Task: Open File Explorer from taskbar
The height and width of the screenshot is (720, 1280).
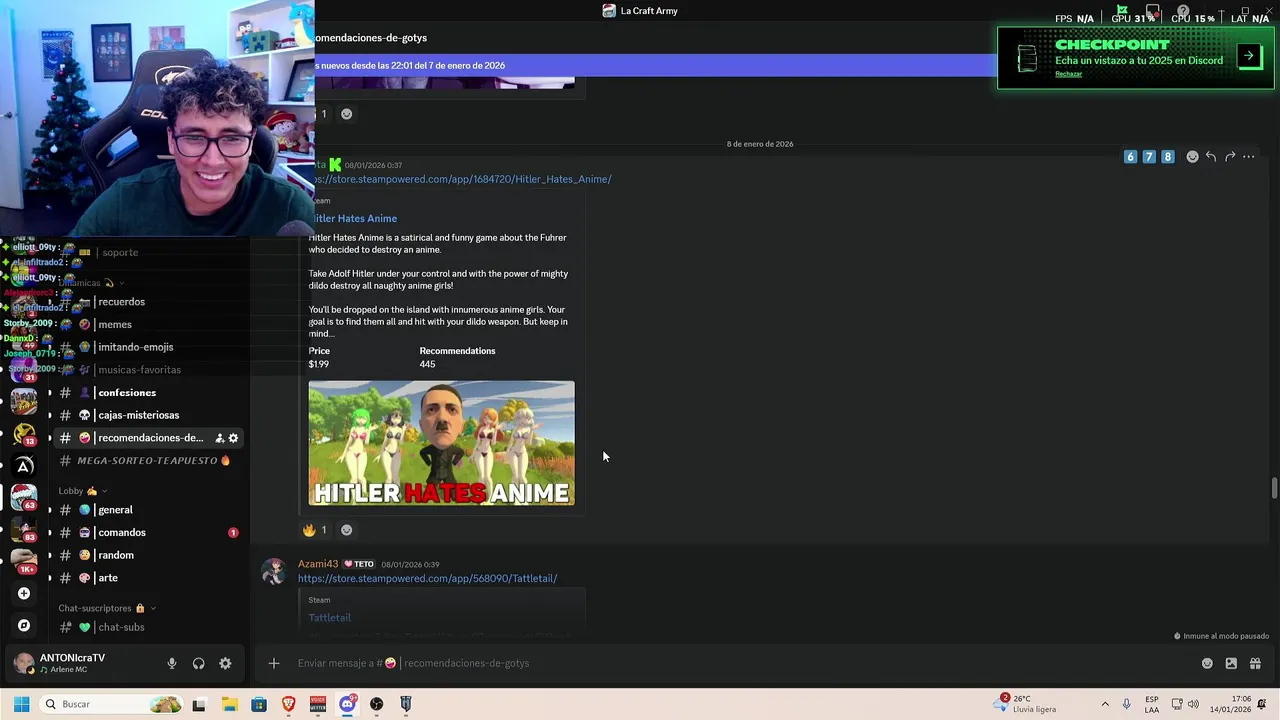Action: click(229, 704)
